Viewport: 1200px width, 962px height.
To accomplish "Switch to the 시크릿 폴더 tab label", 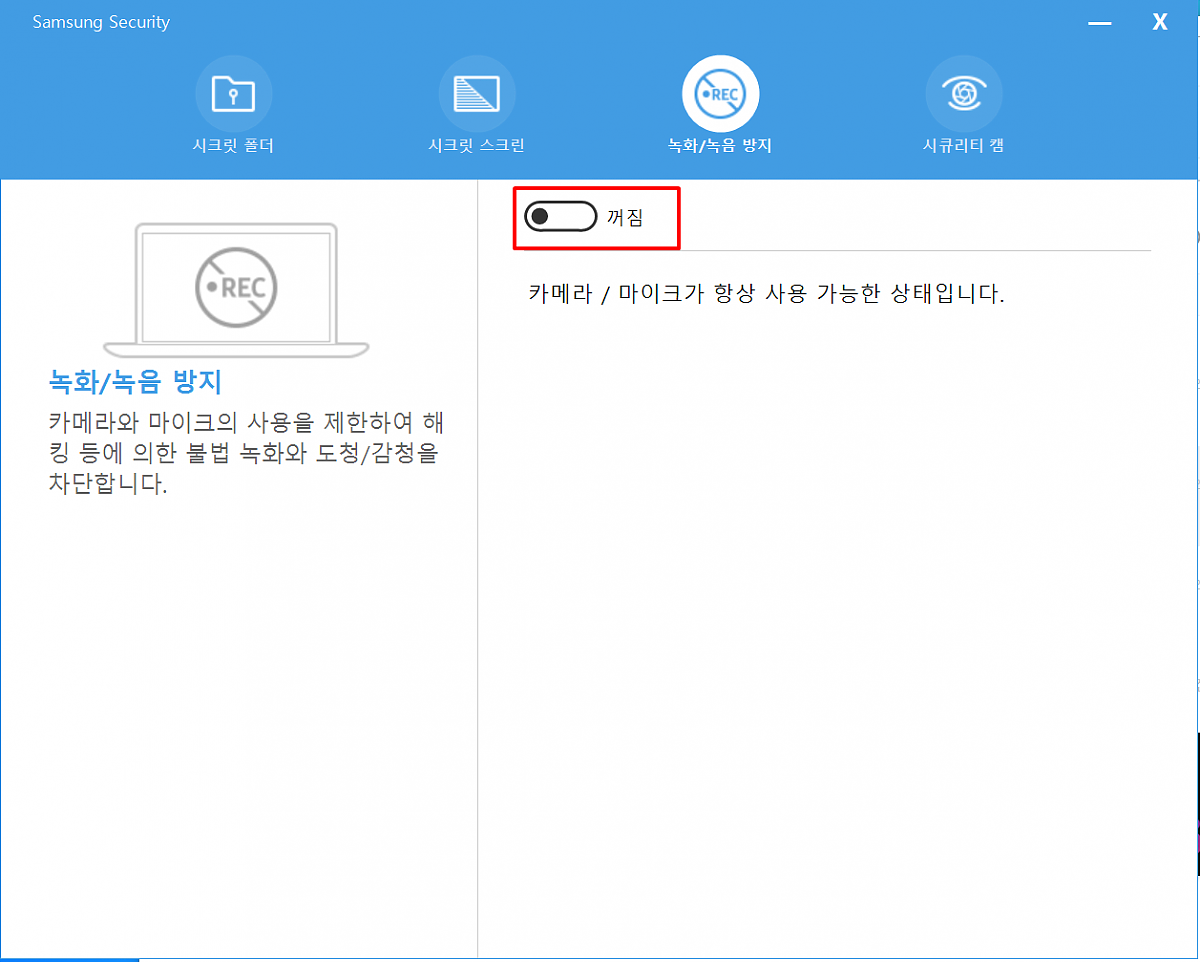I will pyautogui.click(x=233, y=146).
